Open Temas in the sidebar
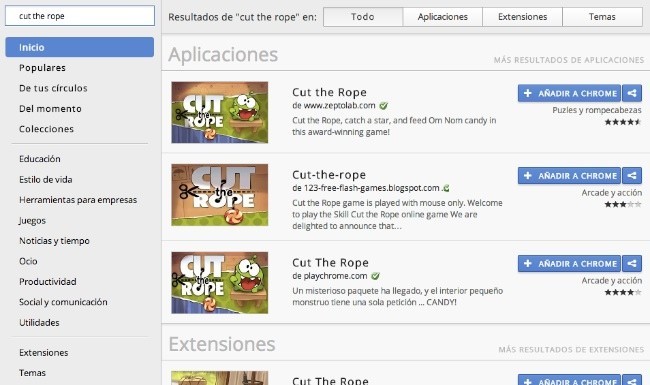 pyautogui.click(x=32, y=373)
